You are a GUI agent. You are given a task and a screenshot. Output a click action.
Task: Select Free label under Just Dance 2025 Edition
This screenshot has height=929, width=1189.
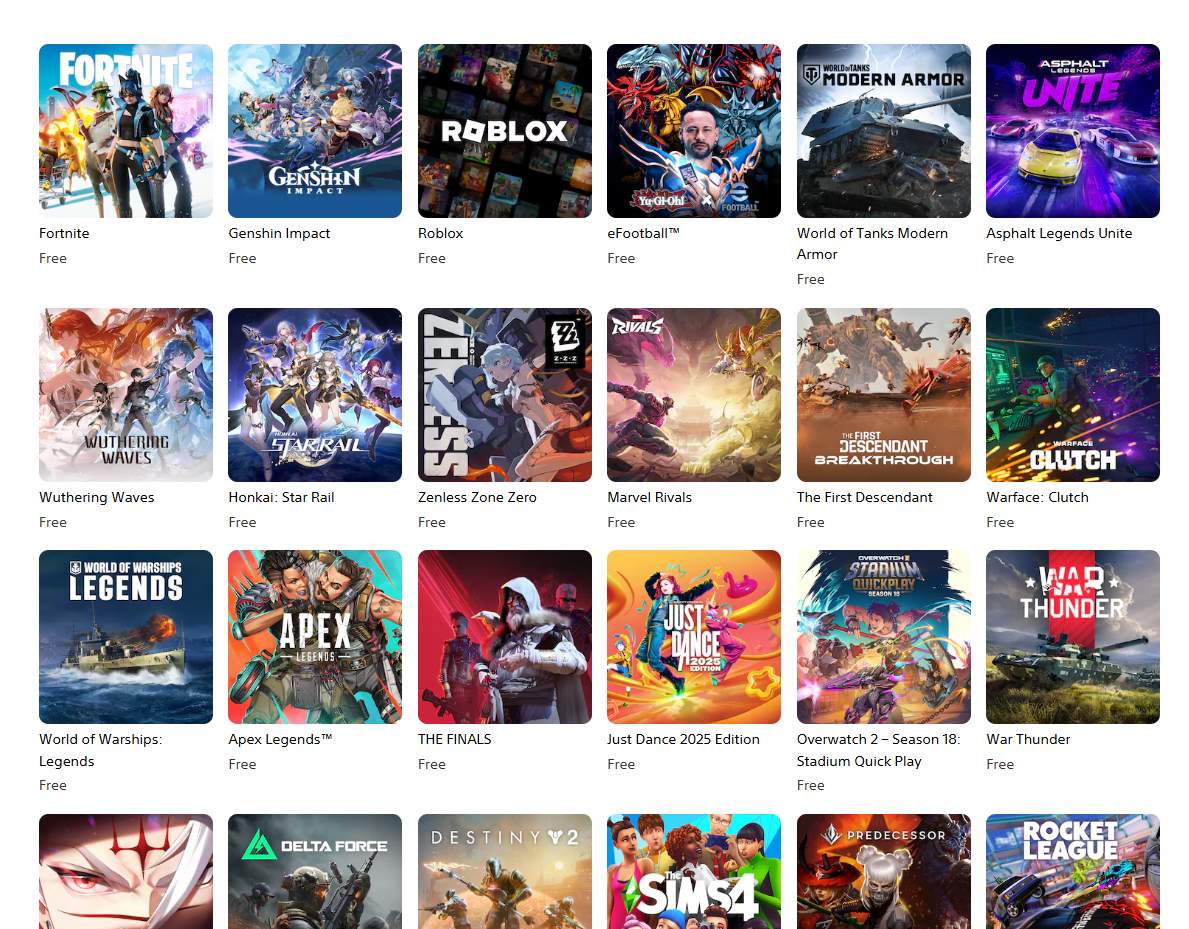[621, 764]
